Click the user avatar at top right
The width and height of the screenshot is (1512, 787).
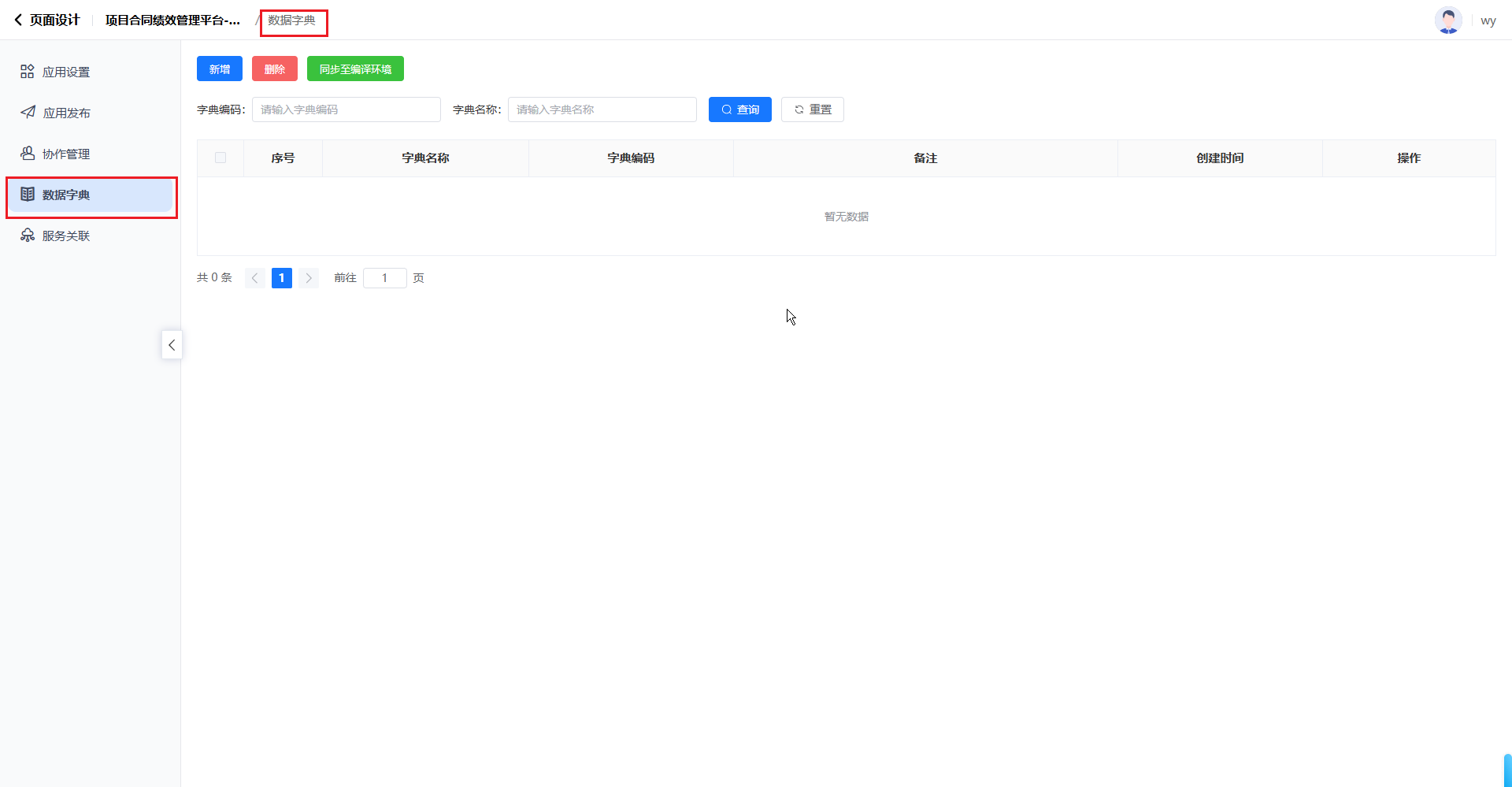point(1447,20)
